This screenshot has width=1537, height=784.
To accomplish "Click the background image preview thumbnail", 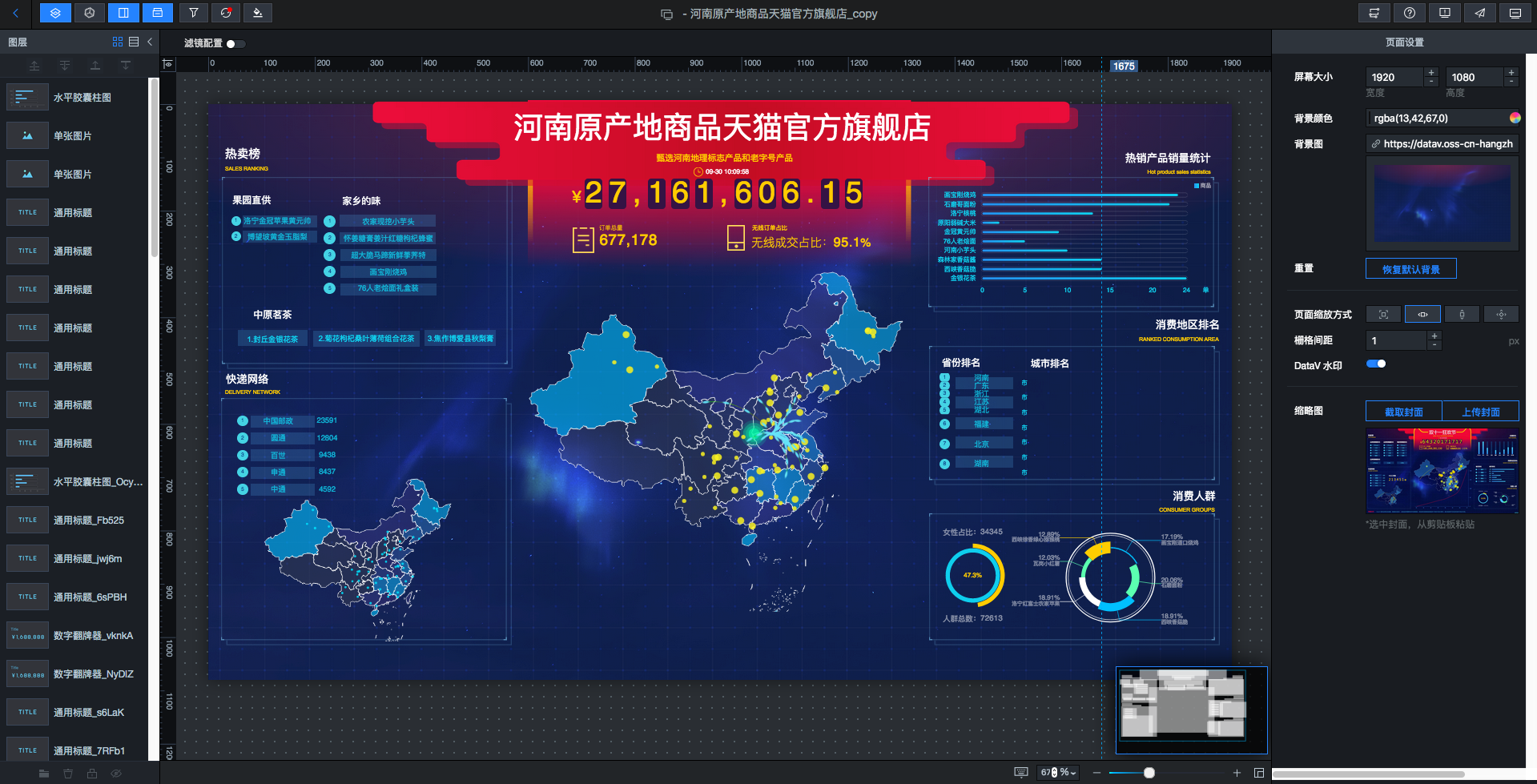I will tap(1442, 203).
